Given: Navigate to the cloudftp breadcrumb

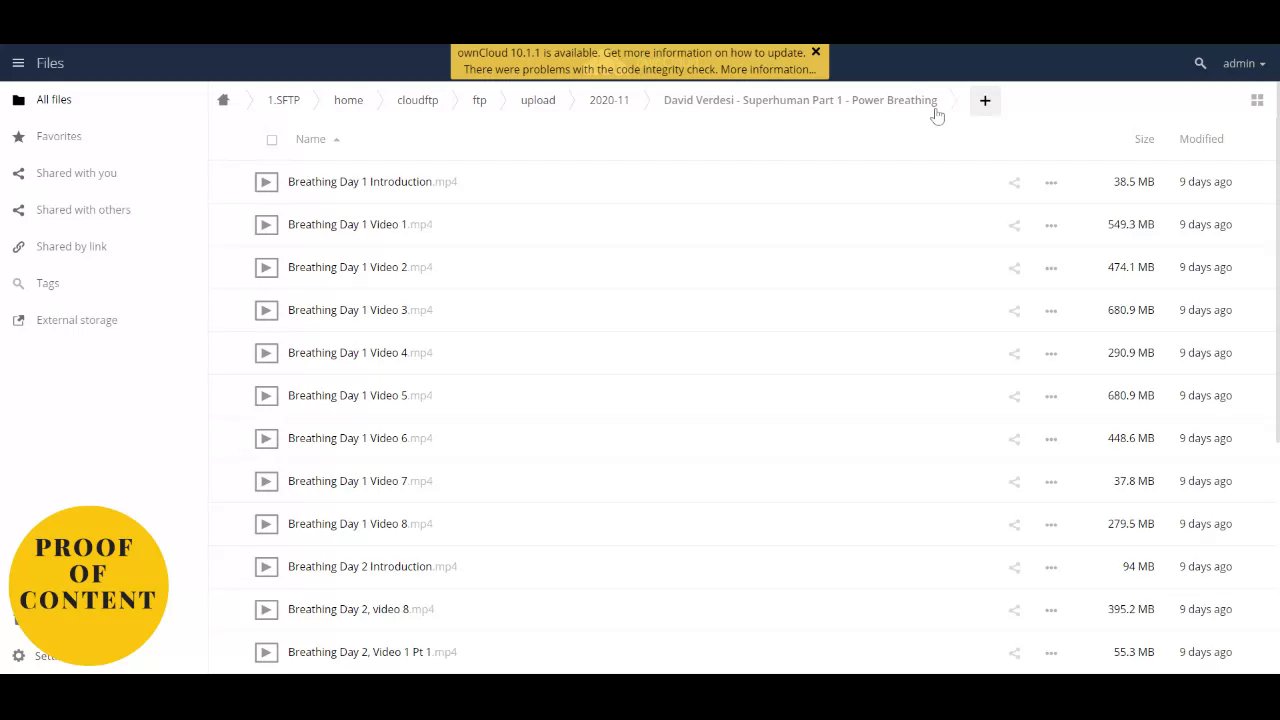Looking at the screenshot, I should (417, 100).
